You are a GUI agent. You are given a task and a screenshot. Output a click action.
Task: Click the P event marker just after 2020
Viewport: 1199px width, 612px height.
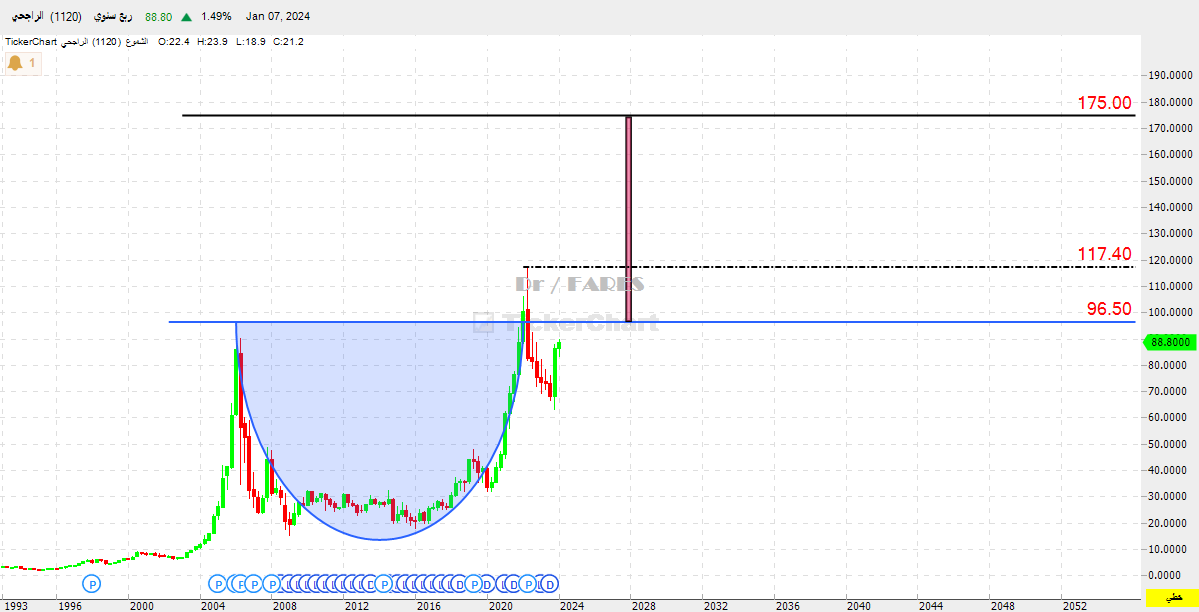(x=528, y=584)
